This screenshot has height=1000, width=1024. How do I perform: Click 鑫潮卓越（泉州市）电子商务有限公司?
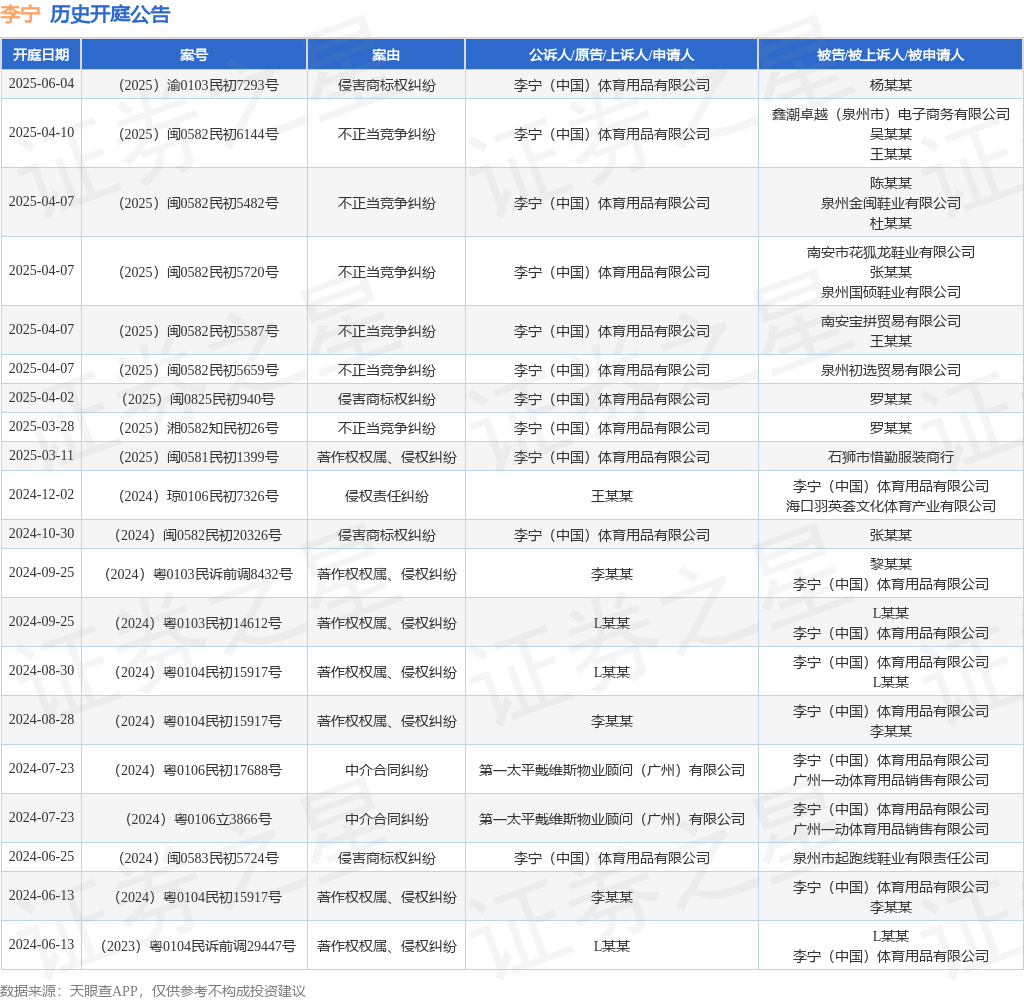click(890, 114)
